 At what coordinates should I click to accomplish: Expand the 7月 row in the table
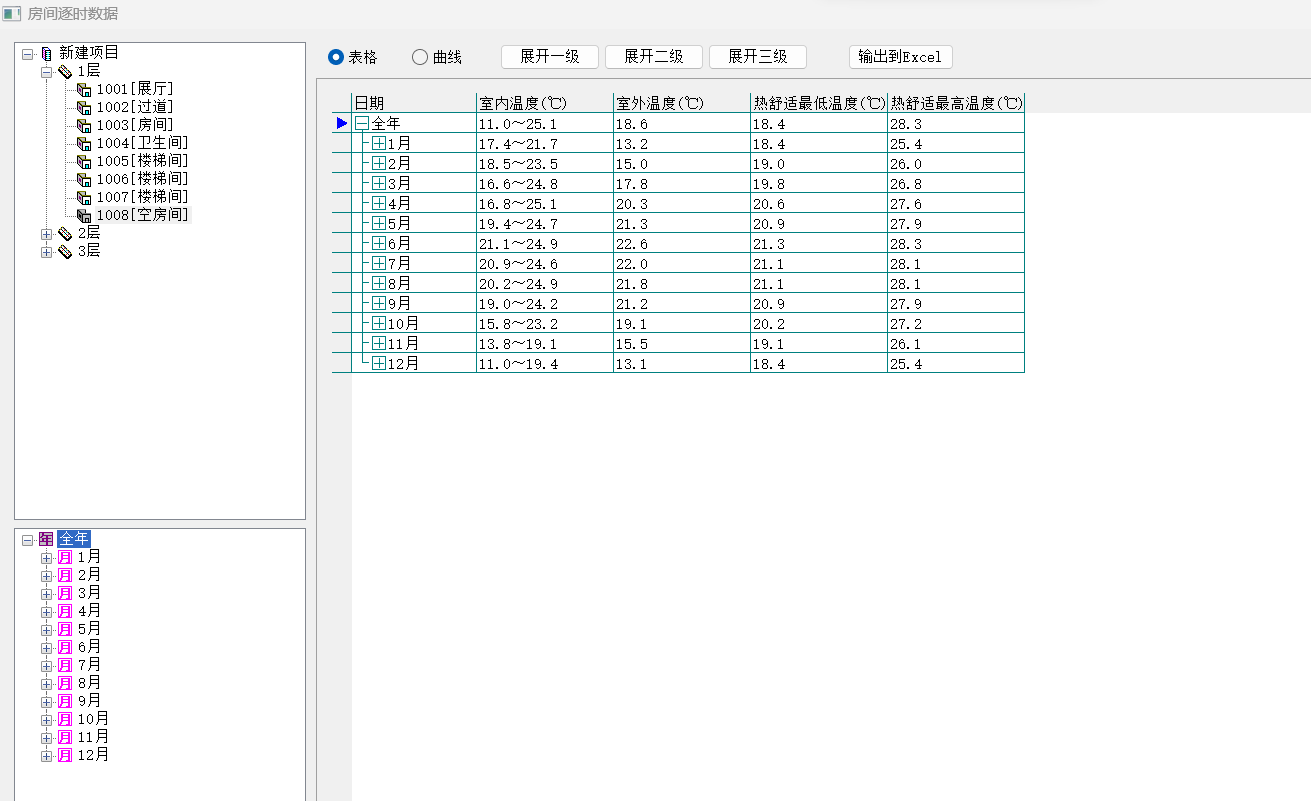click(379, 263)
